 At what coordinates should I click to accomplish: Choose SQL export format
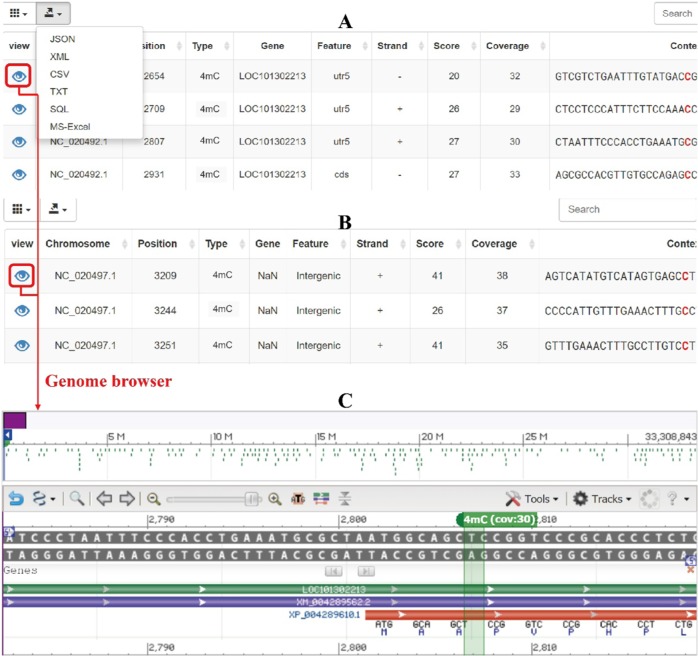[59, 109]
